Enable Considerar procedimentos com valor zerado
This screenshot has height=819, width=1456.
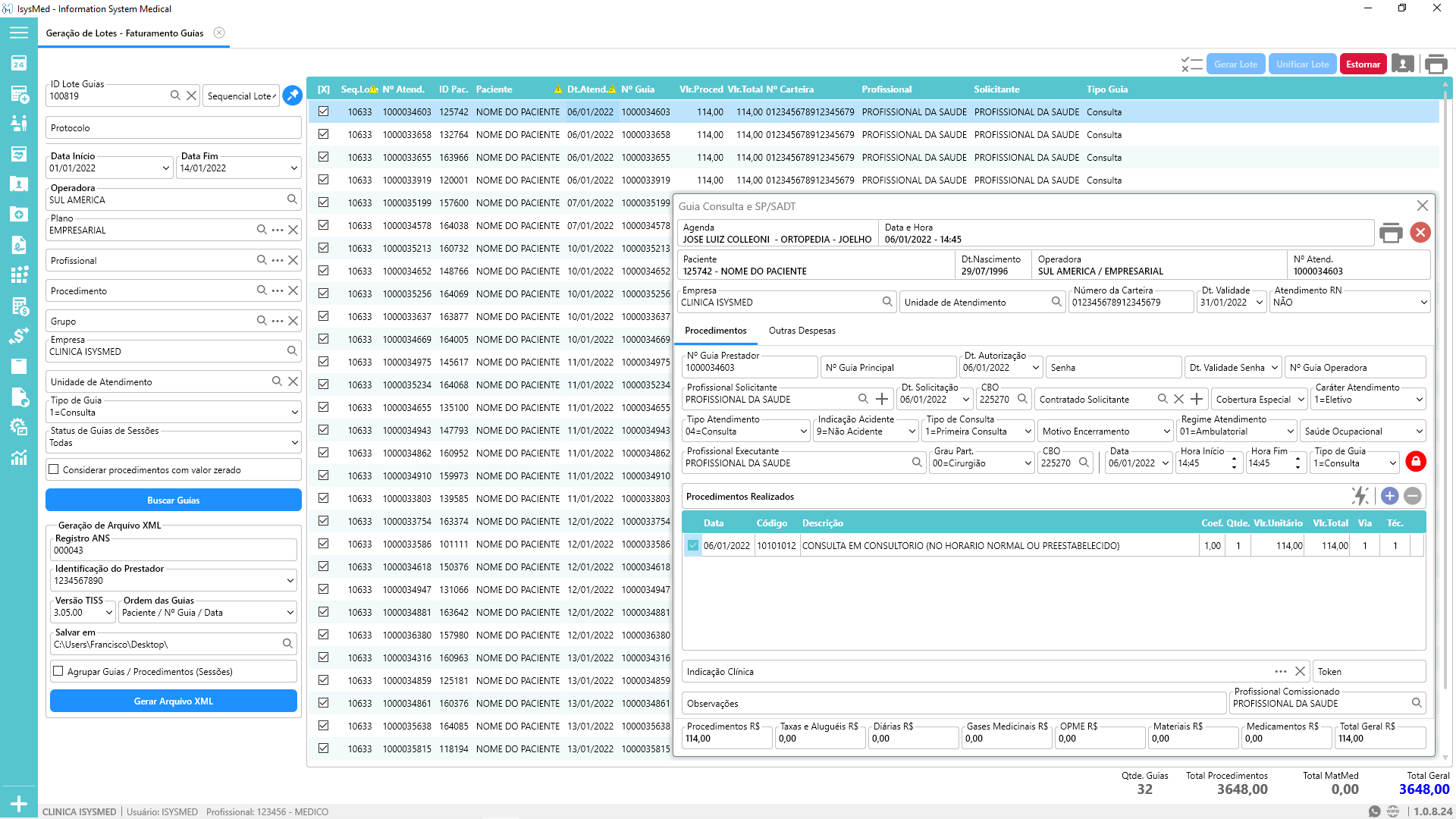coord(54,469)
